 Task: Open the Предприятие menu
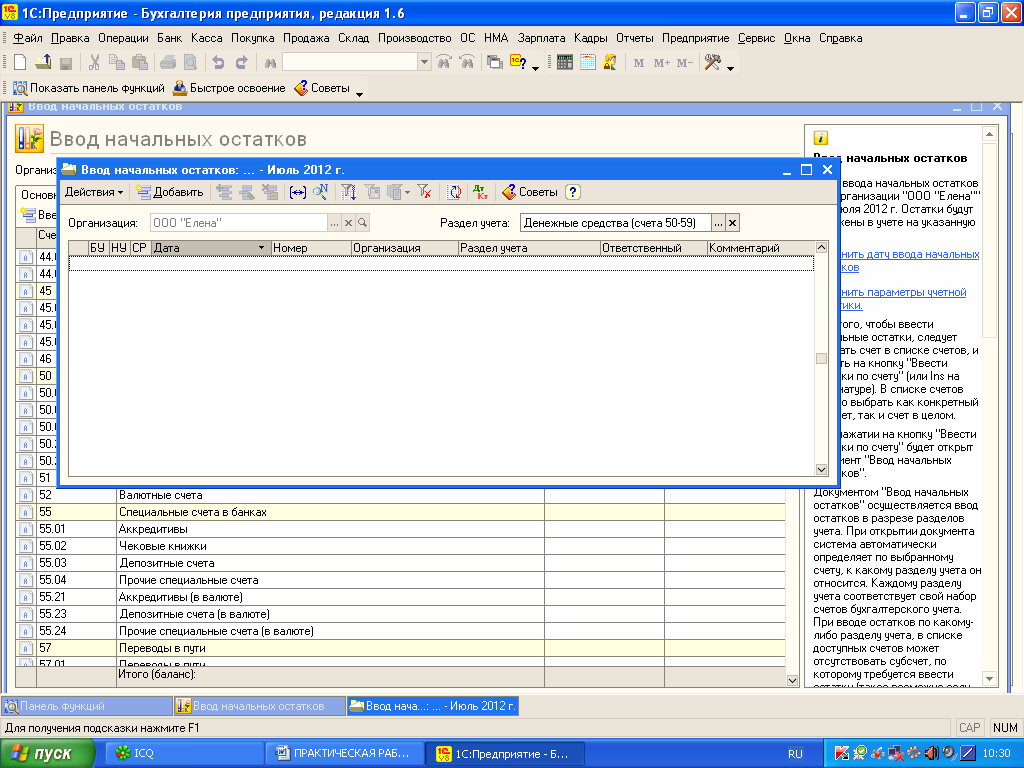(x=696, y=38)
